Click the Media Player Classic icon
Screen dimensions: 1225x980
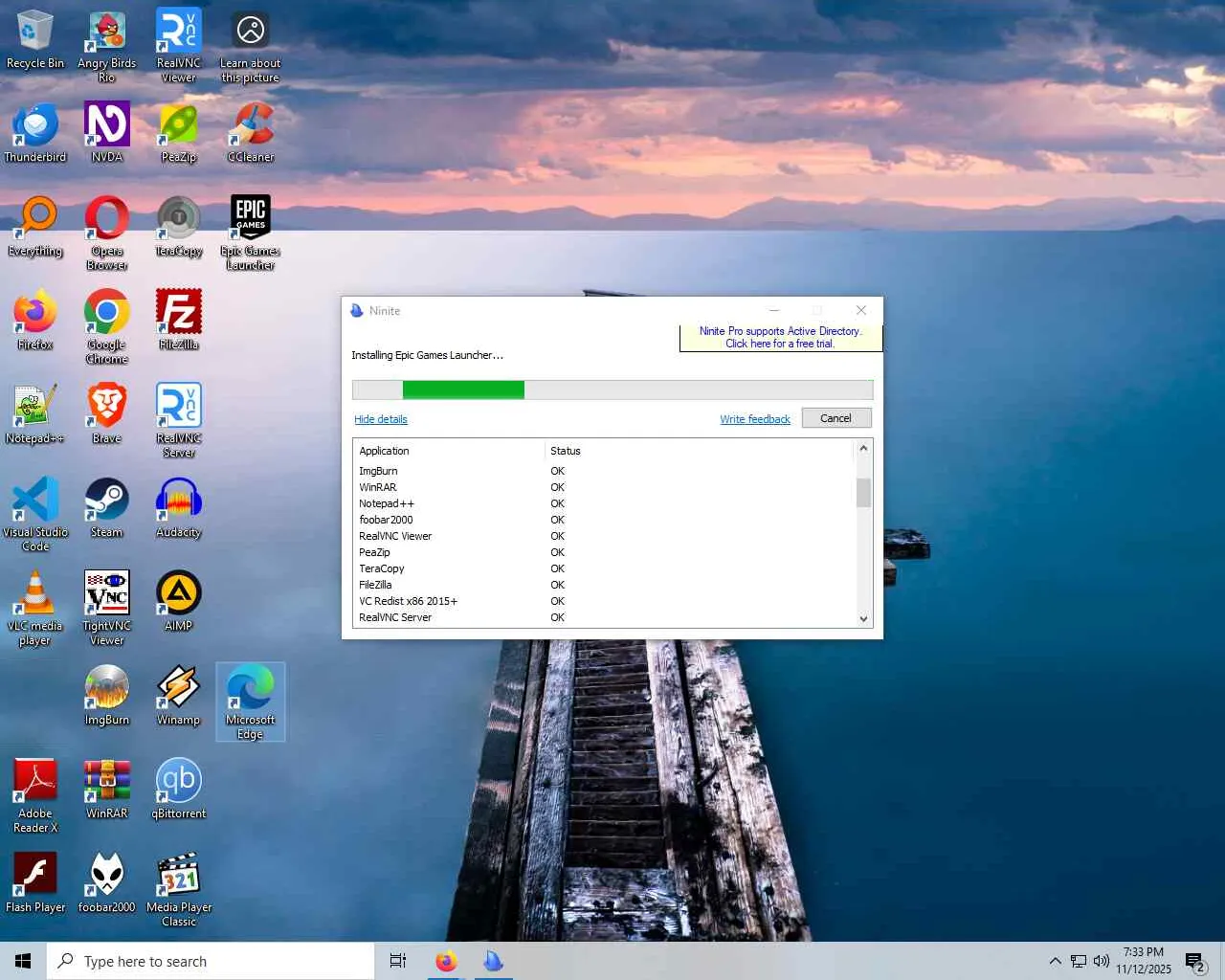point(179,890)
